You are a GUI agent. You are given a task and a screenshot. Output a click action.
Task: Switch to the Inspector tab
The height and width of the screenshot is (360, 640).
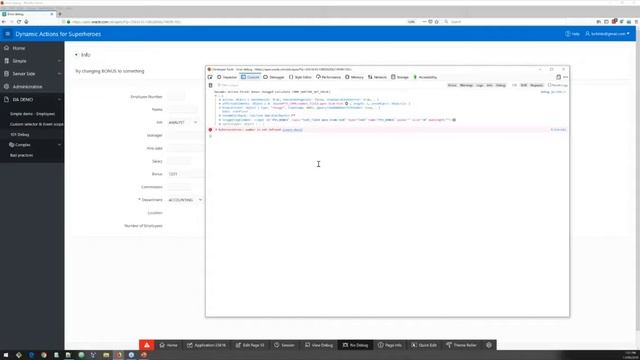pos(227,77)
